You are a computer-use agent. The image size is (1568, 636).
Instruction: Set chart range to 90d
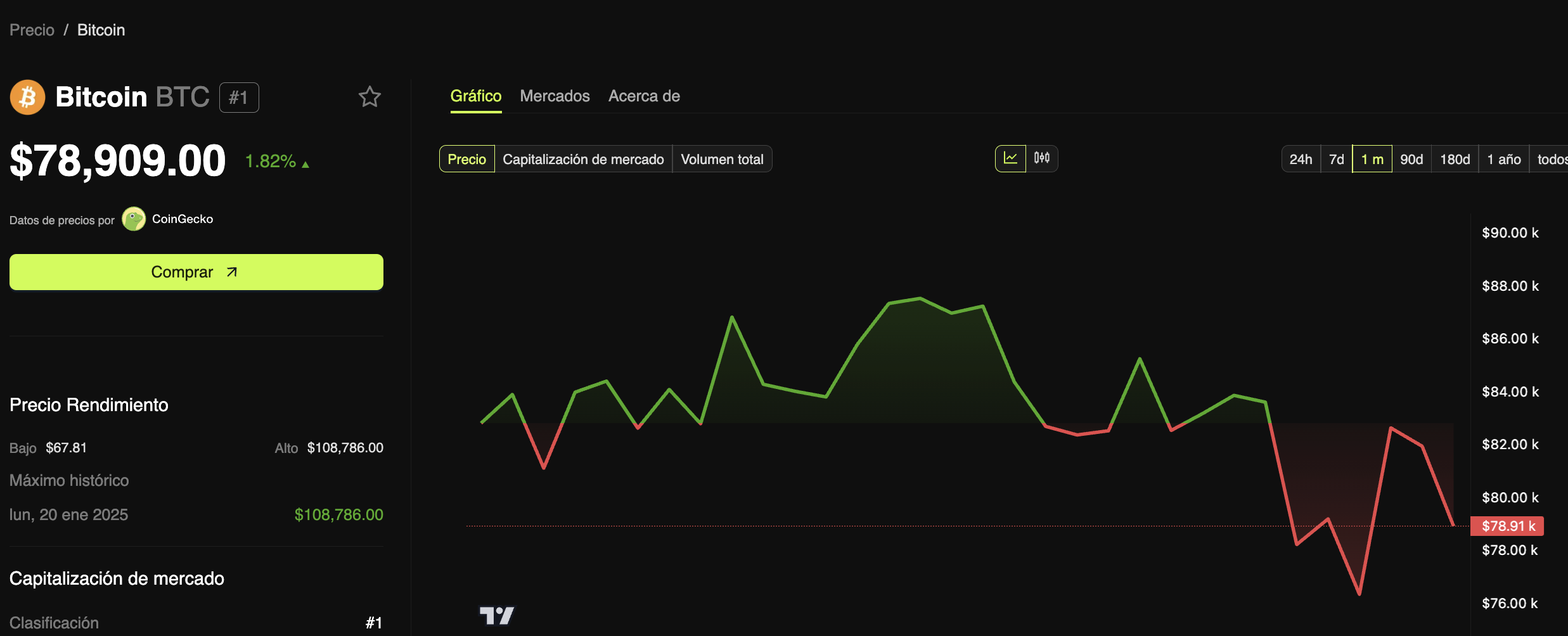pos(1411,159)
